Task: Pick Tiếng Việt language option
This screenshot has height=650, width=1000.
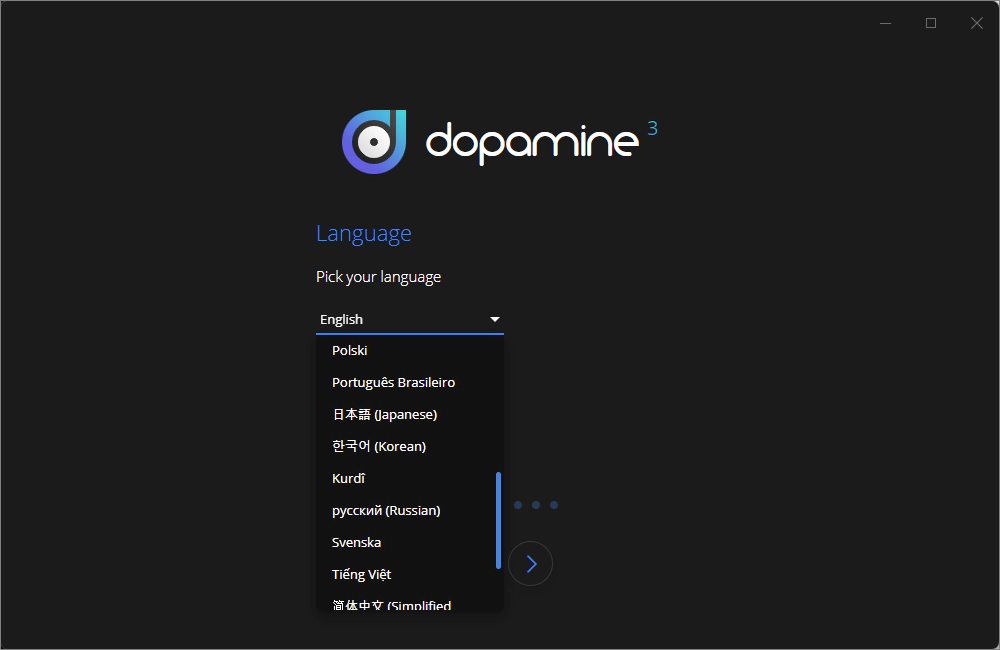Action: point(409,573)
